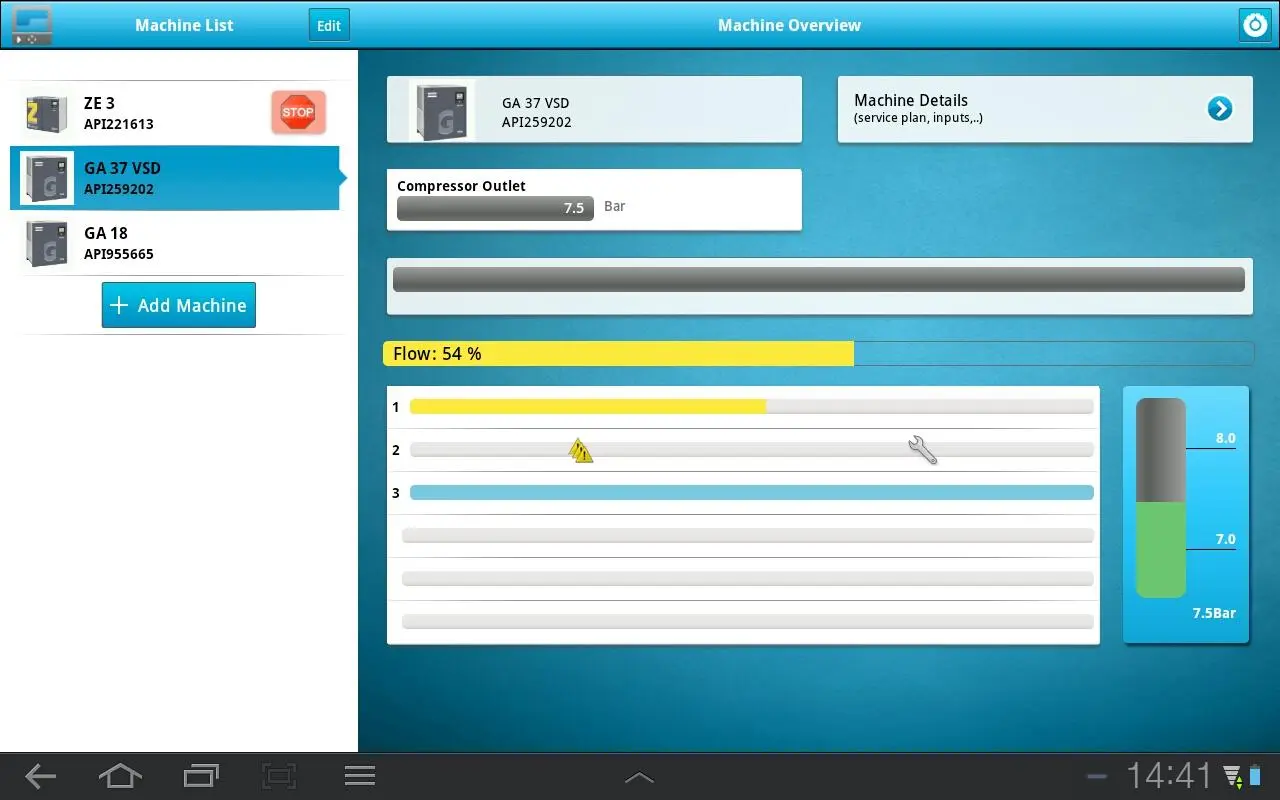Screen dimensions: 1280x800
Task: Click the GA 37 VSD thumbnail in overview
Action: pyautogui.click(x=442, y=110)
